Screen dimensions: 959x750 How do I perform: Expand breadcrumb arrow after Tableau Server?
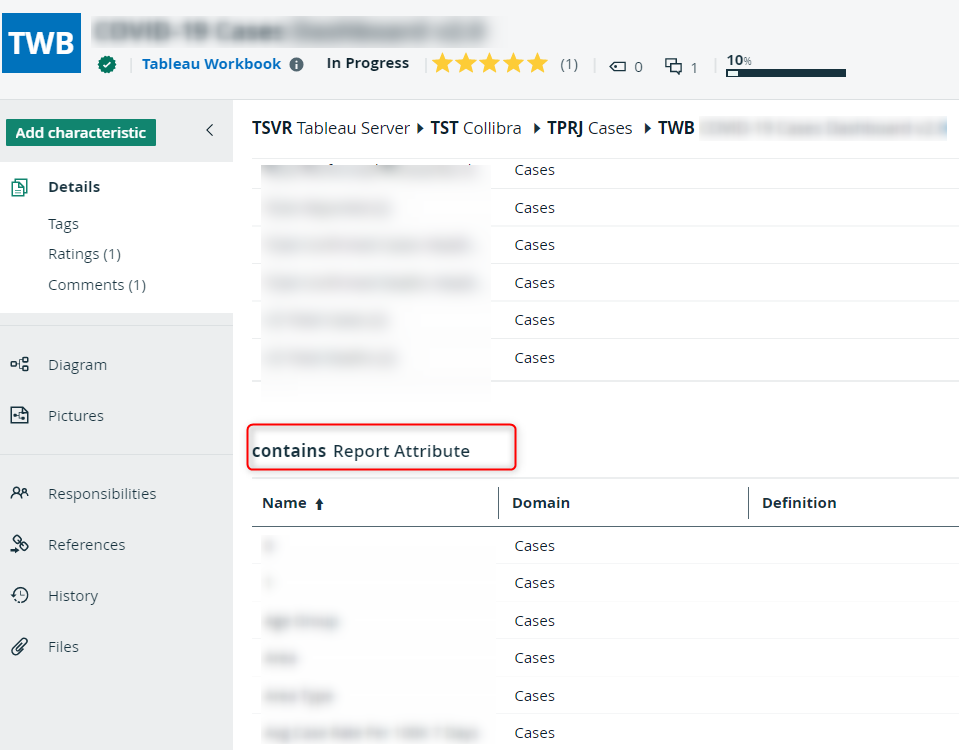pyautogui.click(x=420, y=128)
